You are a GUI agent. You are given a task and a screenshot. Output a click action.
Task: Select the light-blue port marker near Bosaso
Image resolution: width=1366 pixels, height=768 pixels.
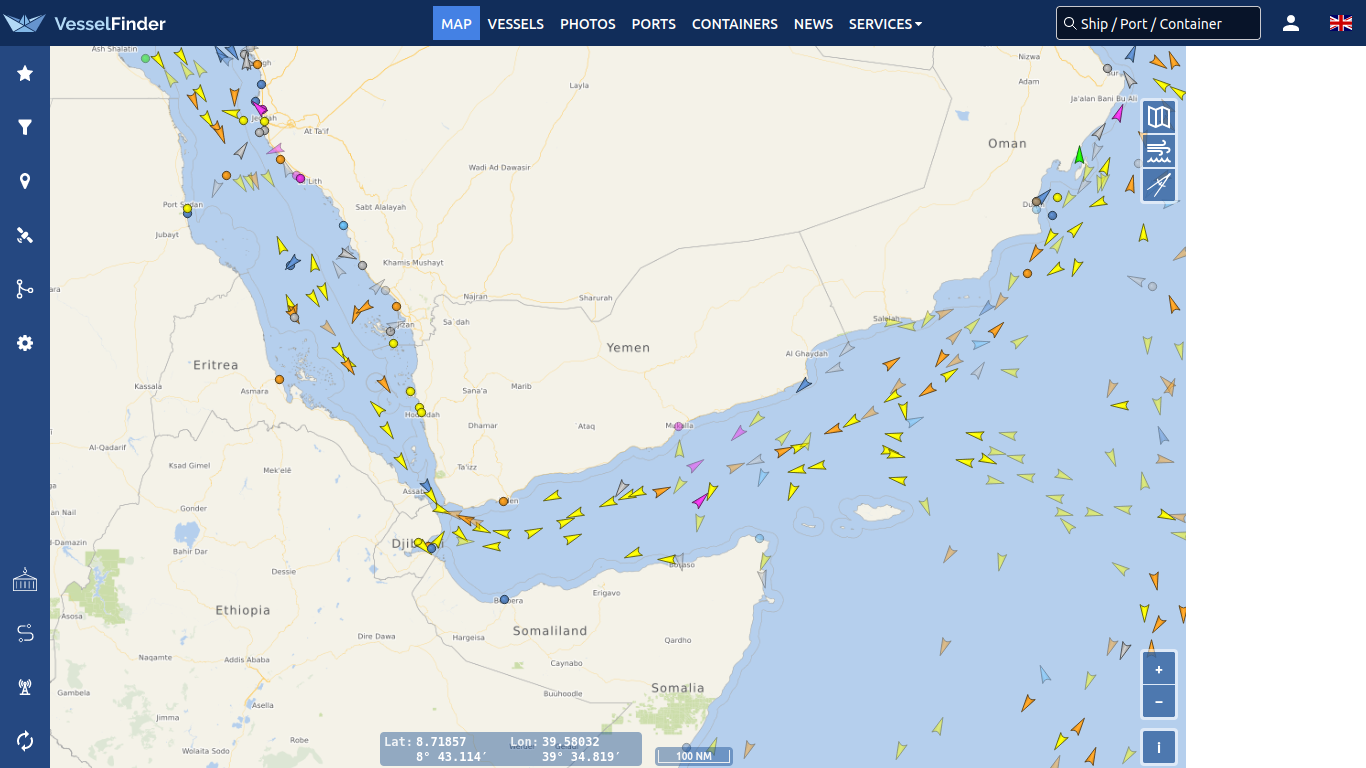(760, 538)
